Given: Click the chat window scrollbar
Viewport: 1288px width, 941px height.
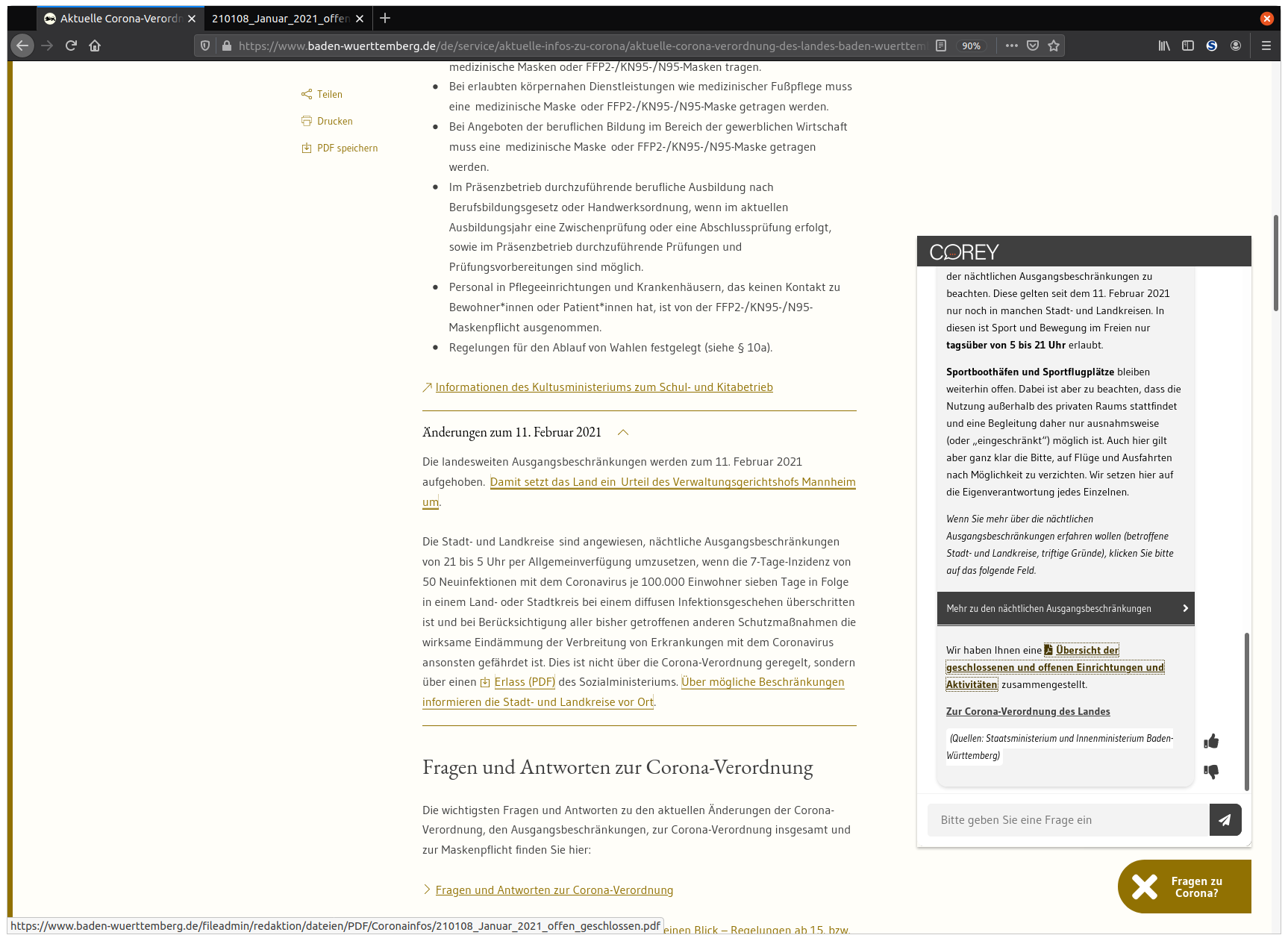Looking at the screenshot, I should [1246, 711].
